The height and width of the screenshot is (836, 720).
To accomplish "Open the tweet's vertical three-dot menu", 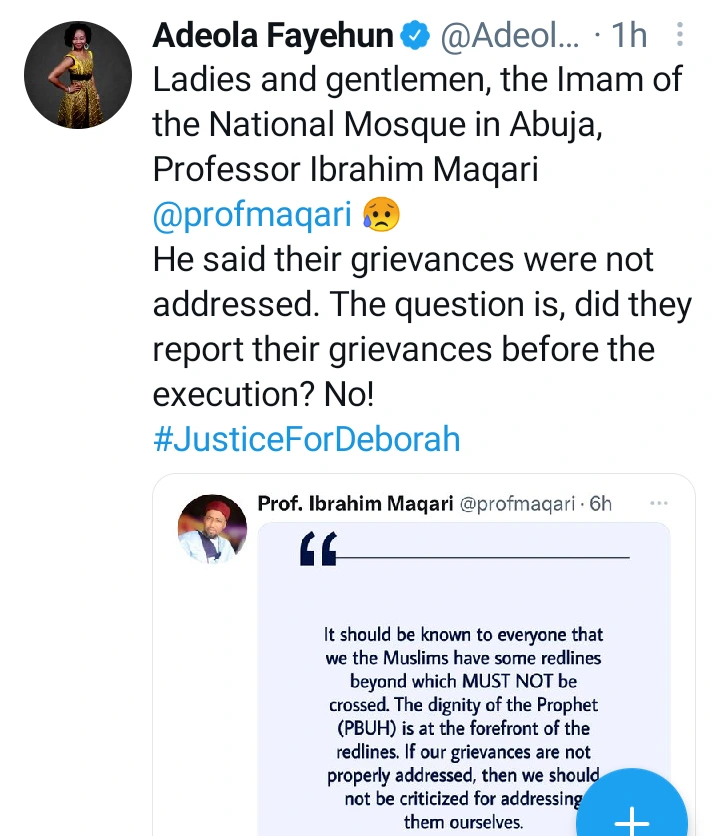I will 681,37.
